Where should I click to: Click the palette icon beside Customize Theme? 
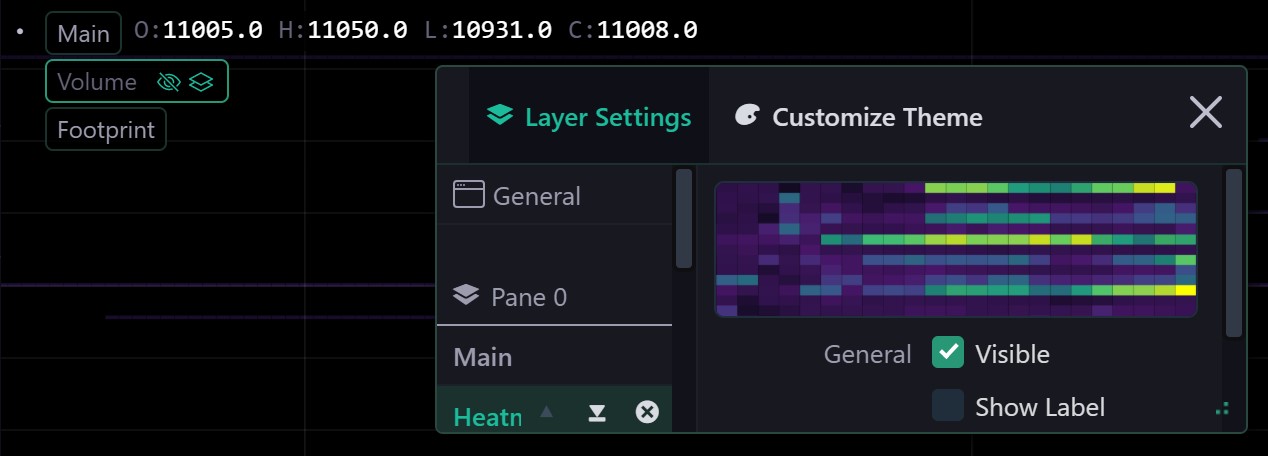pos(747,116)
